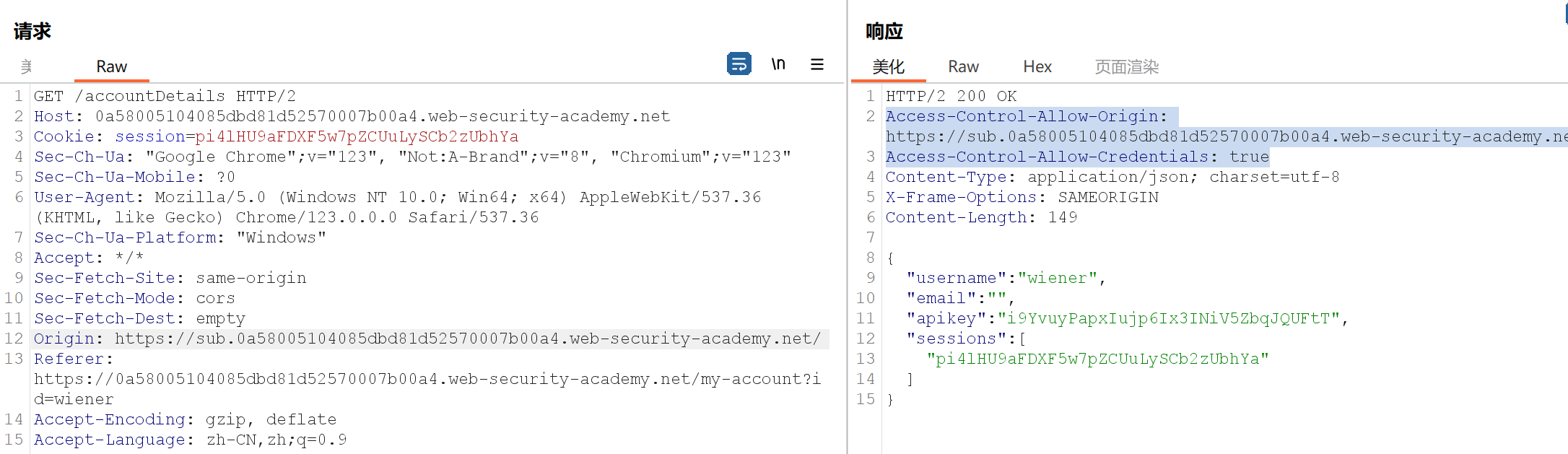Screen dimensions: 1568x454
Task: Select the partially hidden 美化 request tab
Action: [27, 66]
